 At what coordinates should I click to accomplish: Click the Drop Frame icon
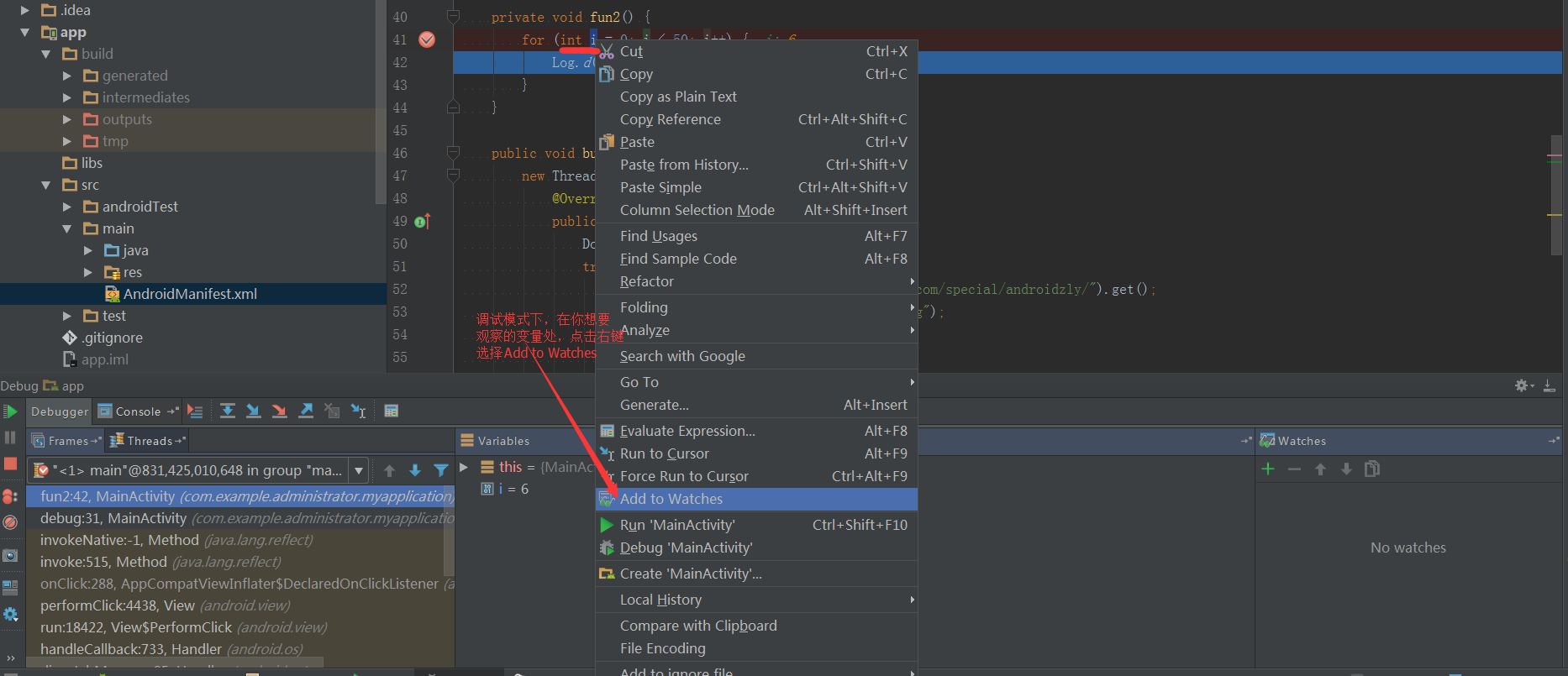(332, 411)
